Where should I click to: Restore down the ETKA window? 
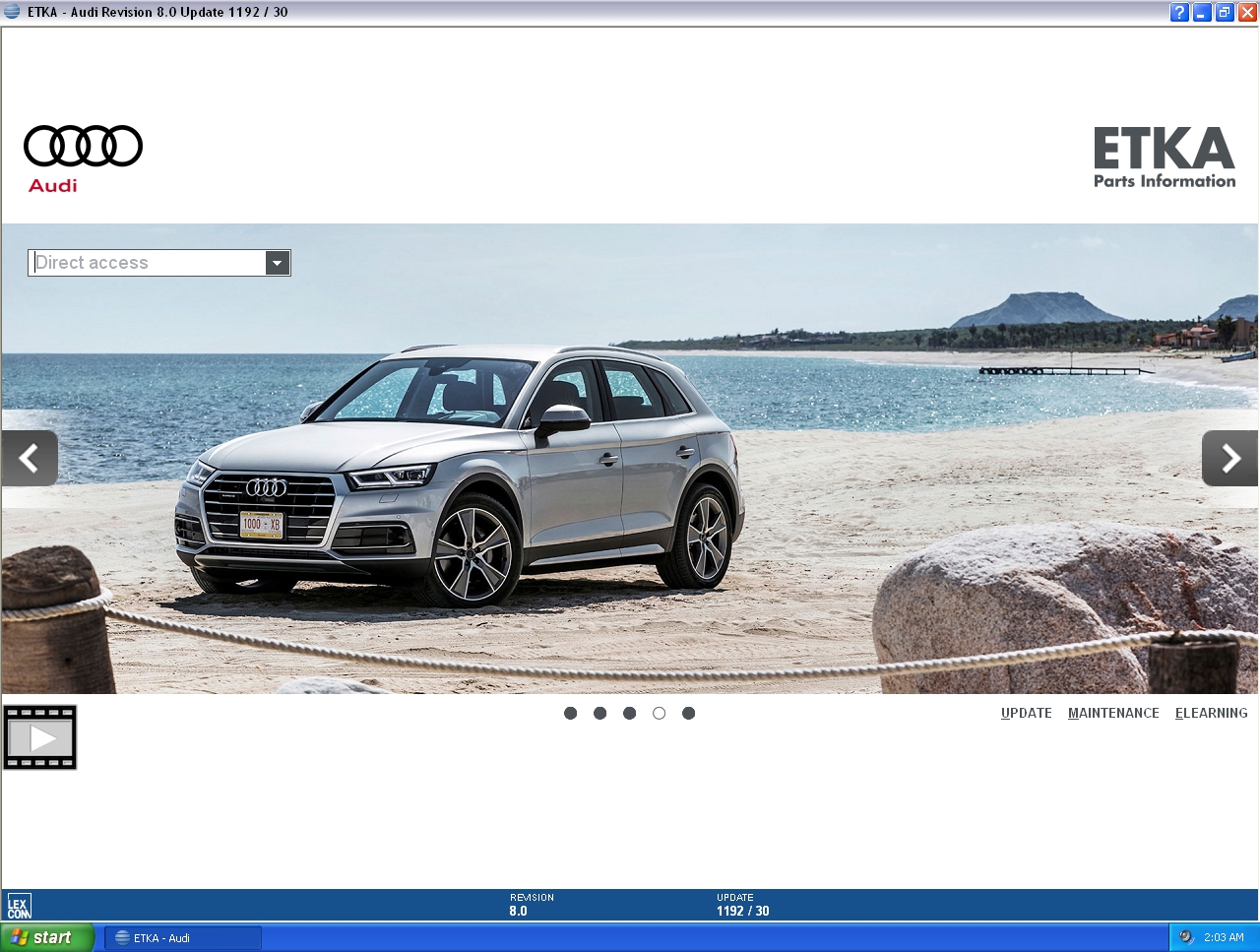[1225, 13]
